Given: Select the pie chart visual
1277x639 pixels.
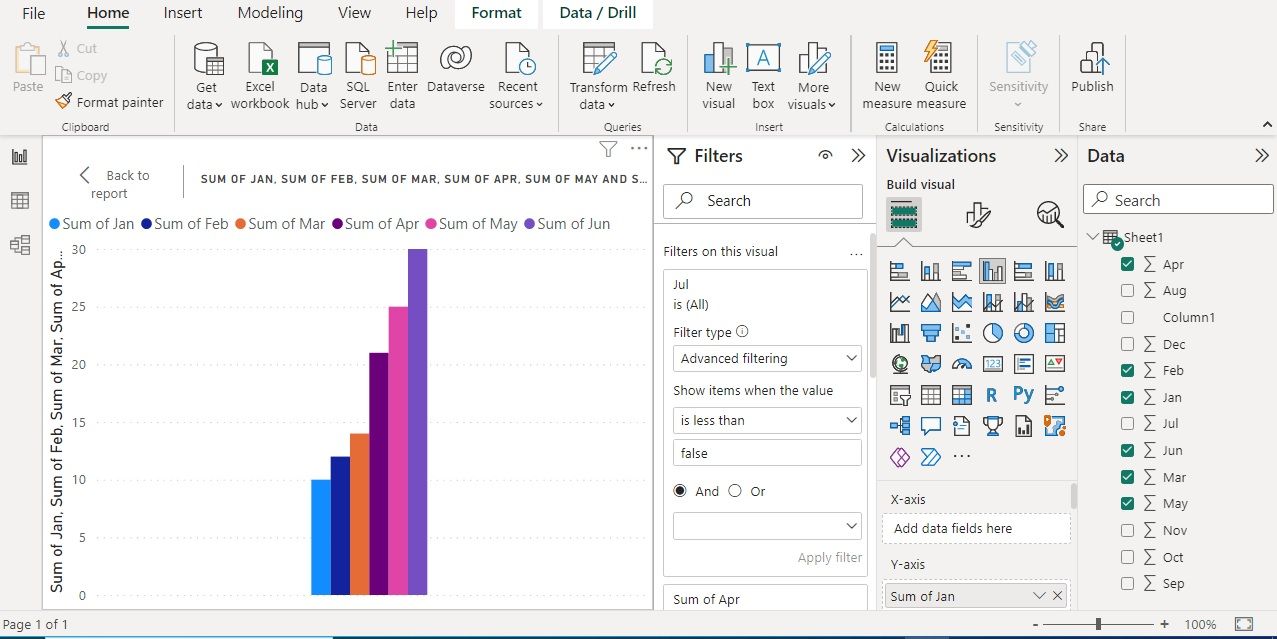Looking at the screenshot, I should (992, 332).
